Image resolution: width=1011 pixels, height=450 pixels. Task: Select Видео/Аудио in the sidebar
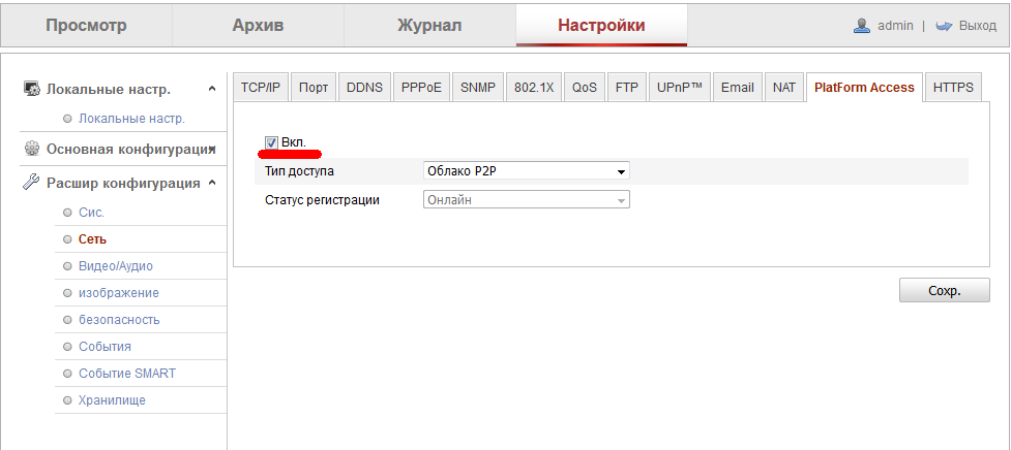(116, 266)
